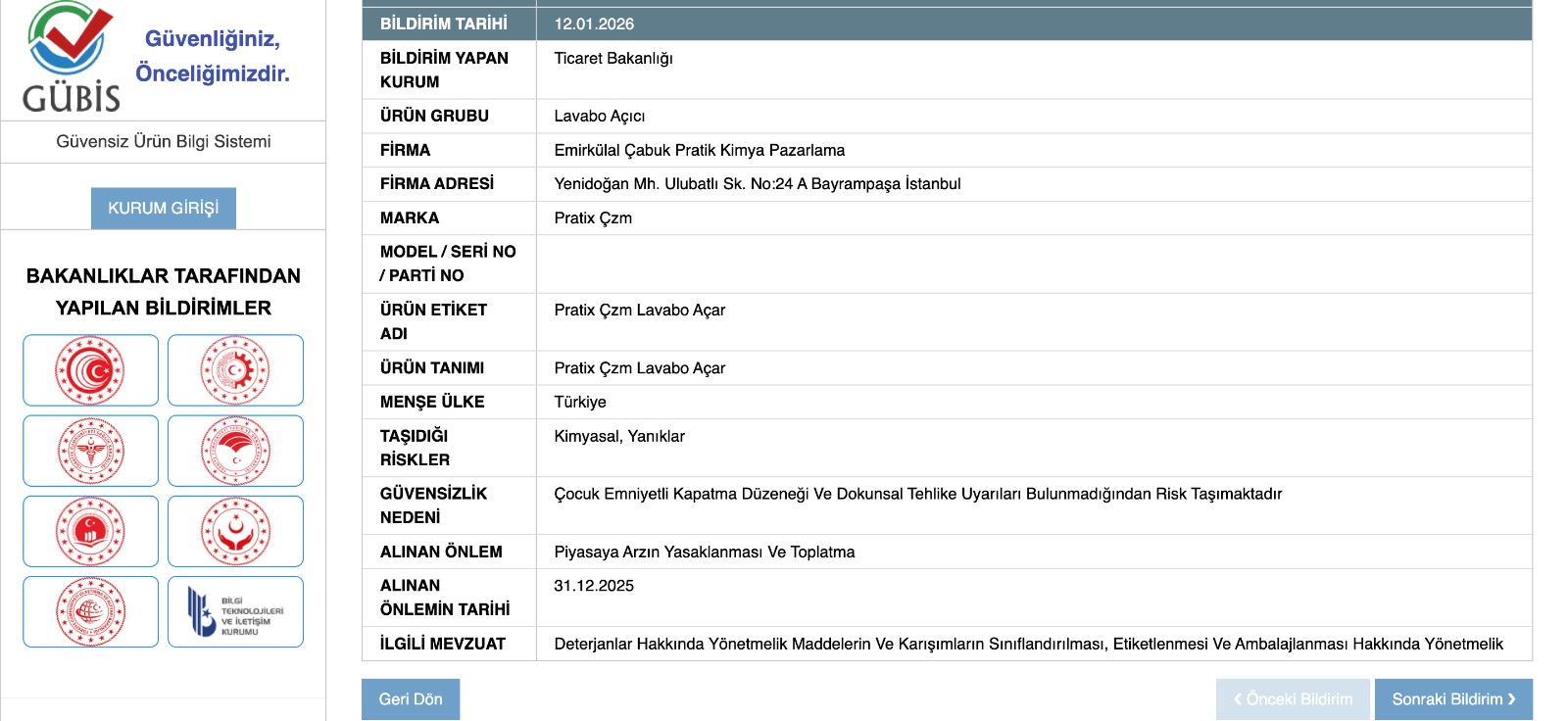
Task: Click the ALINAN ÖNLEMİN TARİHİ label
Action: (x=445, y=598)
